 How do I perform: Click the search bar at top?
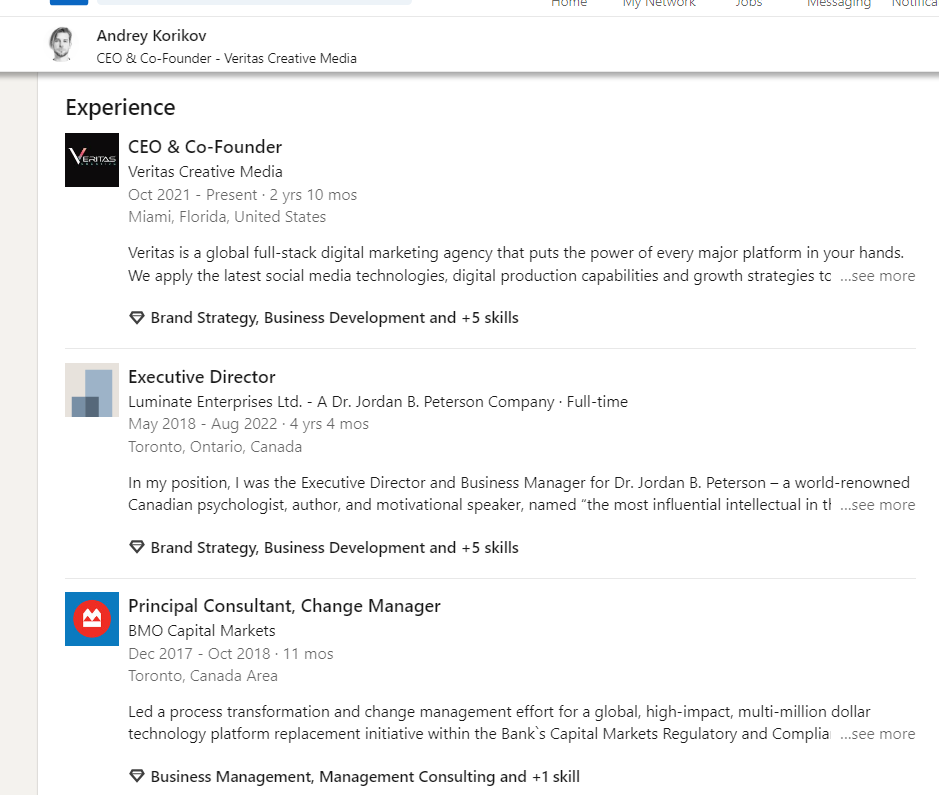point(255,2)
